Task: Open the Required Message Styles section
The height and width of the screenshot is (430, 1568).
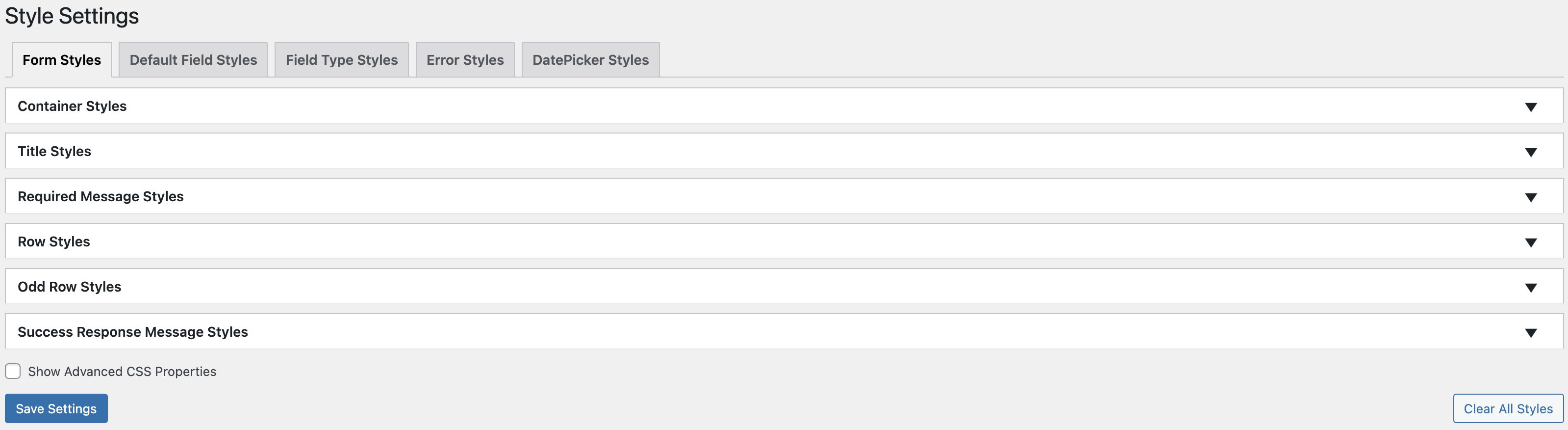Action: point(101,196)
